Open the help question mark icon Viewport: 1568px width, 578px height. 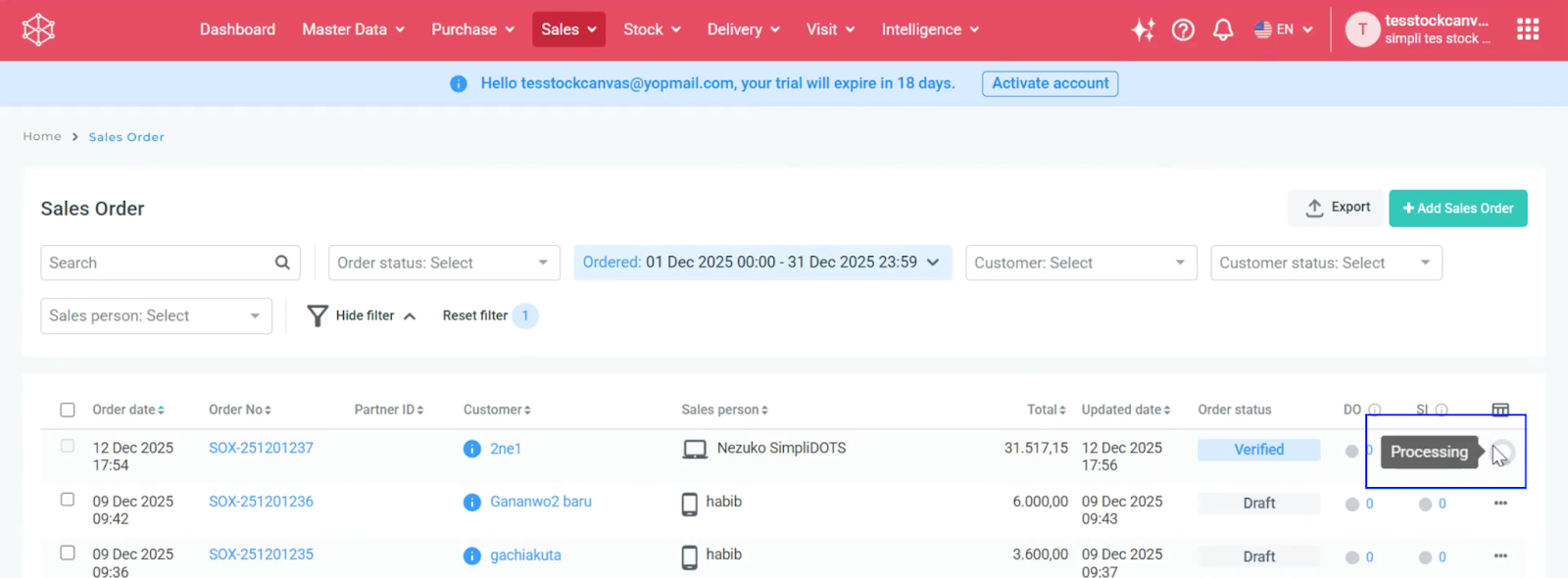pyautogui.click(x=1183, y=29)
